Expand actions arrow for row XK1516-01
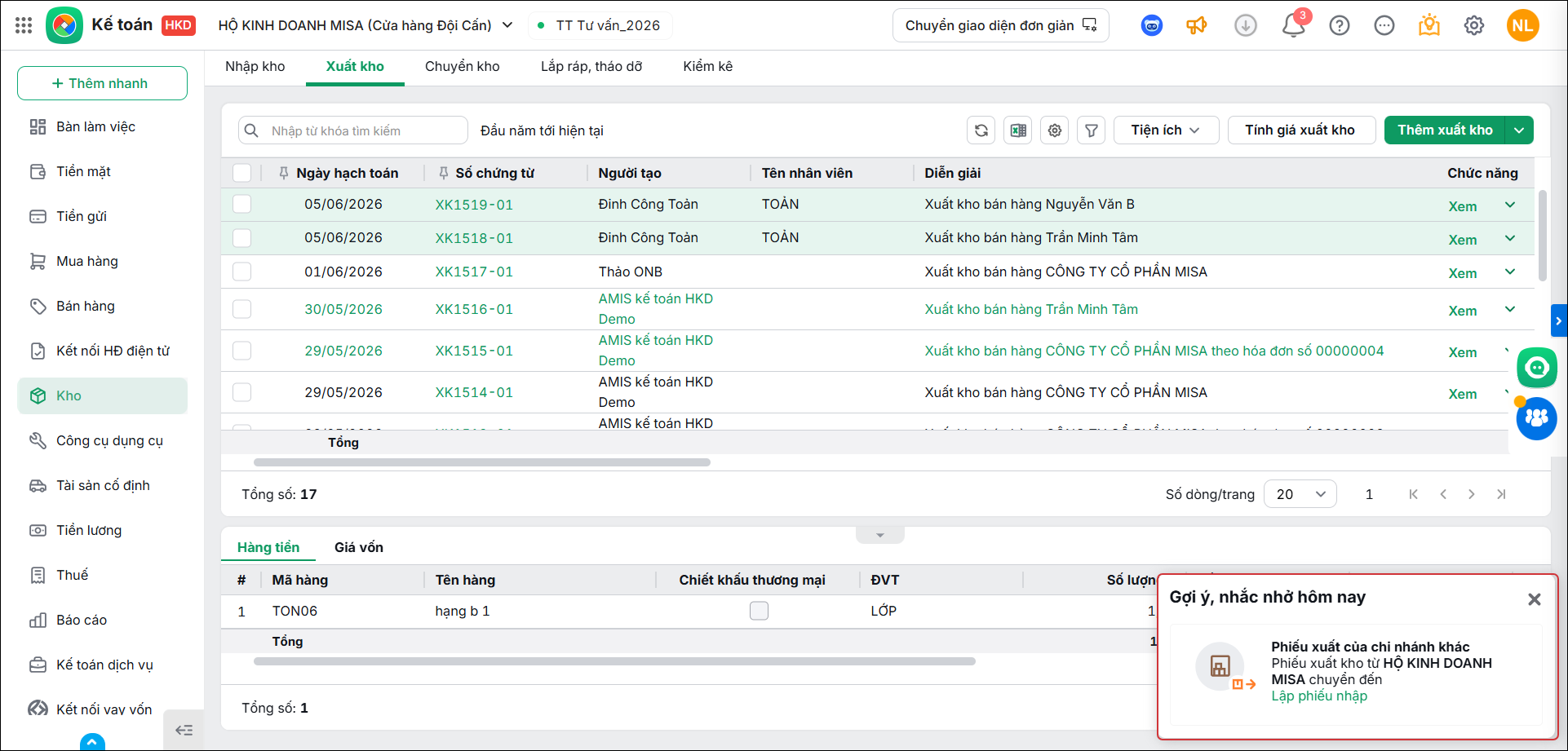This screenshot has width=1568, height=751. pyautogui.click(x=1510, y=309)
